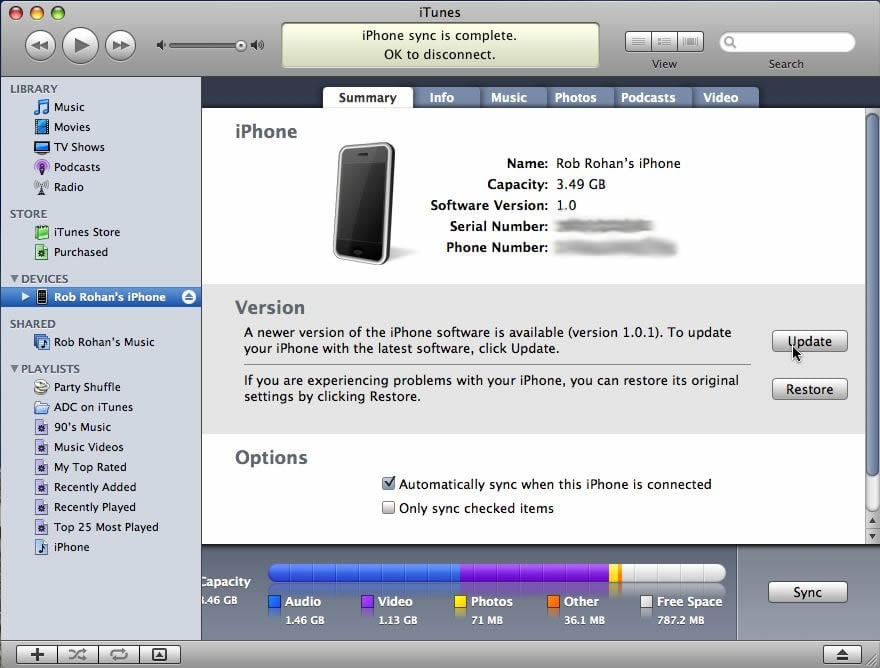Open the Party Shuffle playlist
This screenshot has height=668, width=880.
(x=87, y=387)
